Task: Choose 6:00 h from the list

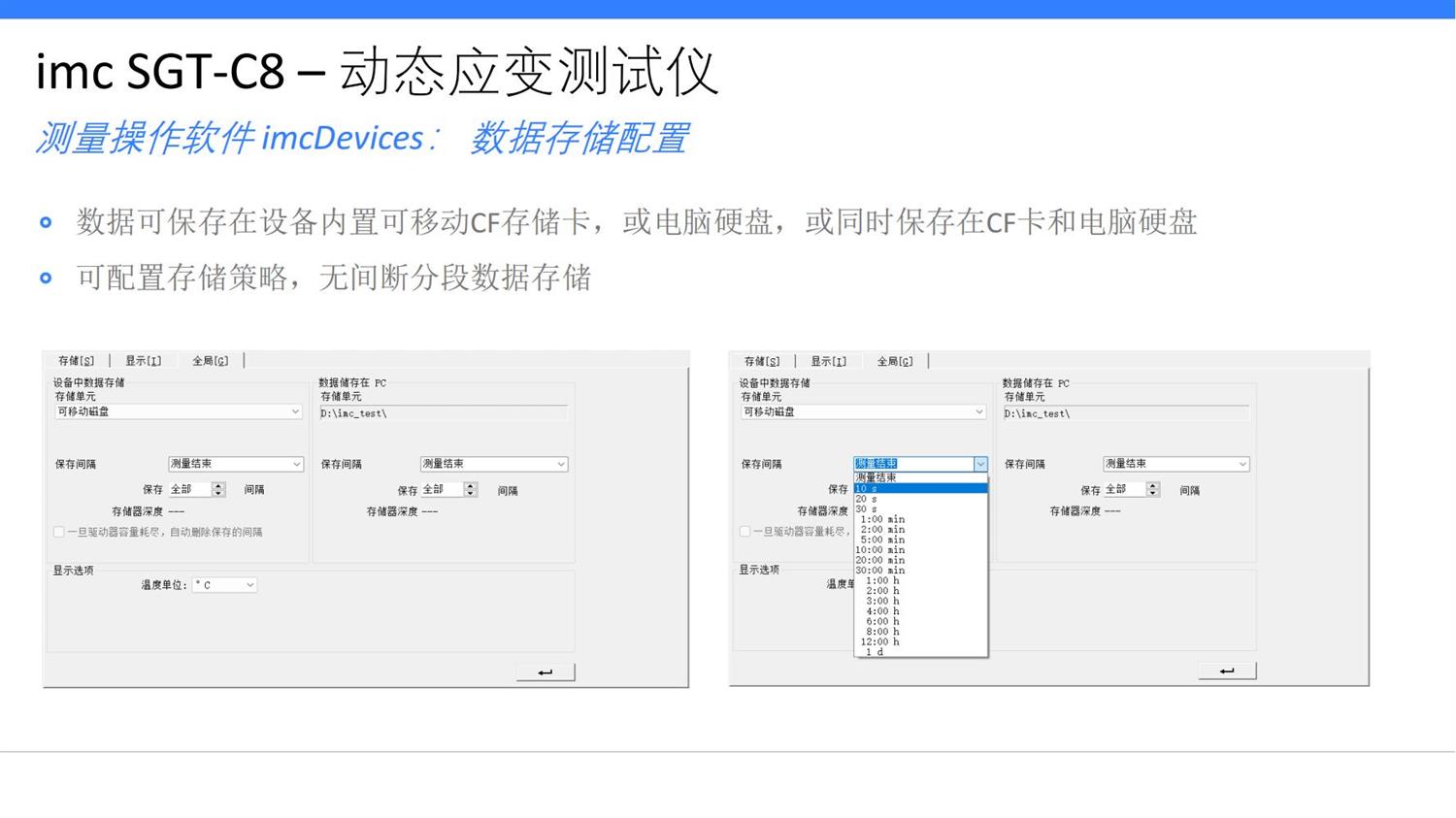Action: 920,621
